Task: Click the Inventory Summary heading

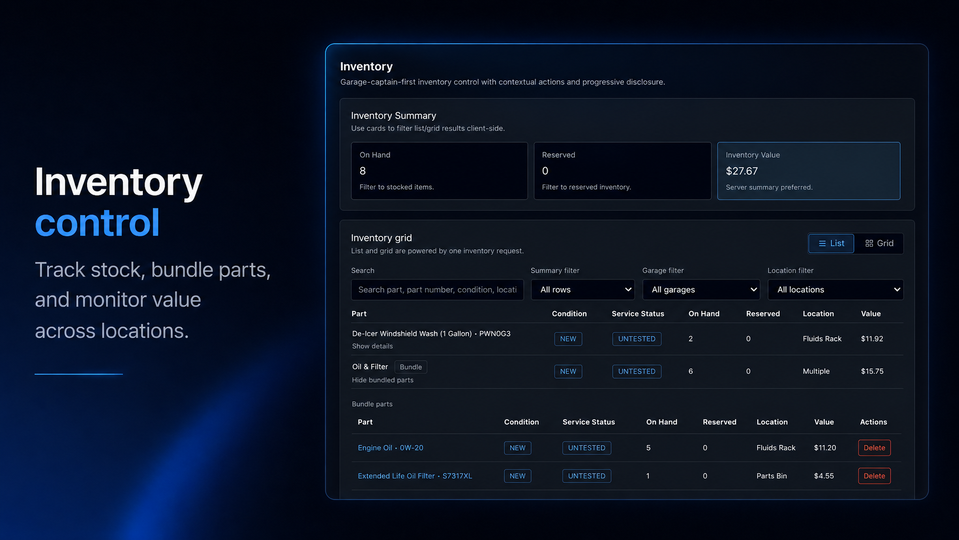Action: point(393,116)
